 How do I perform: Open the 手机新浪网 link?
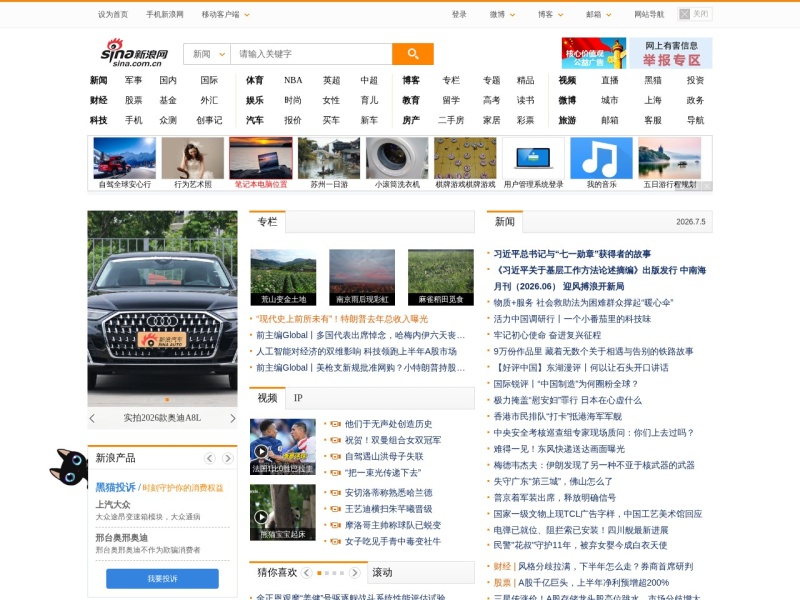tap(165, 15)
